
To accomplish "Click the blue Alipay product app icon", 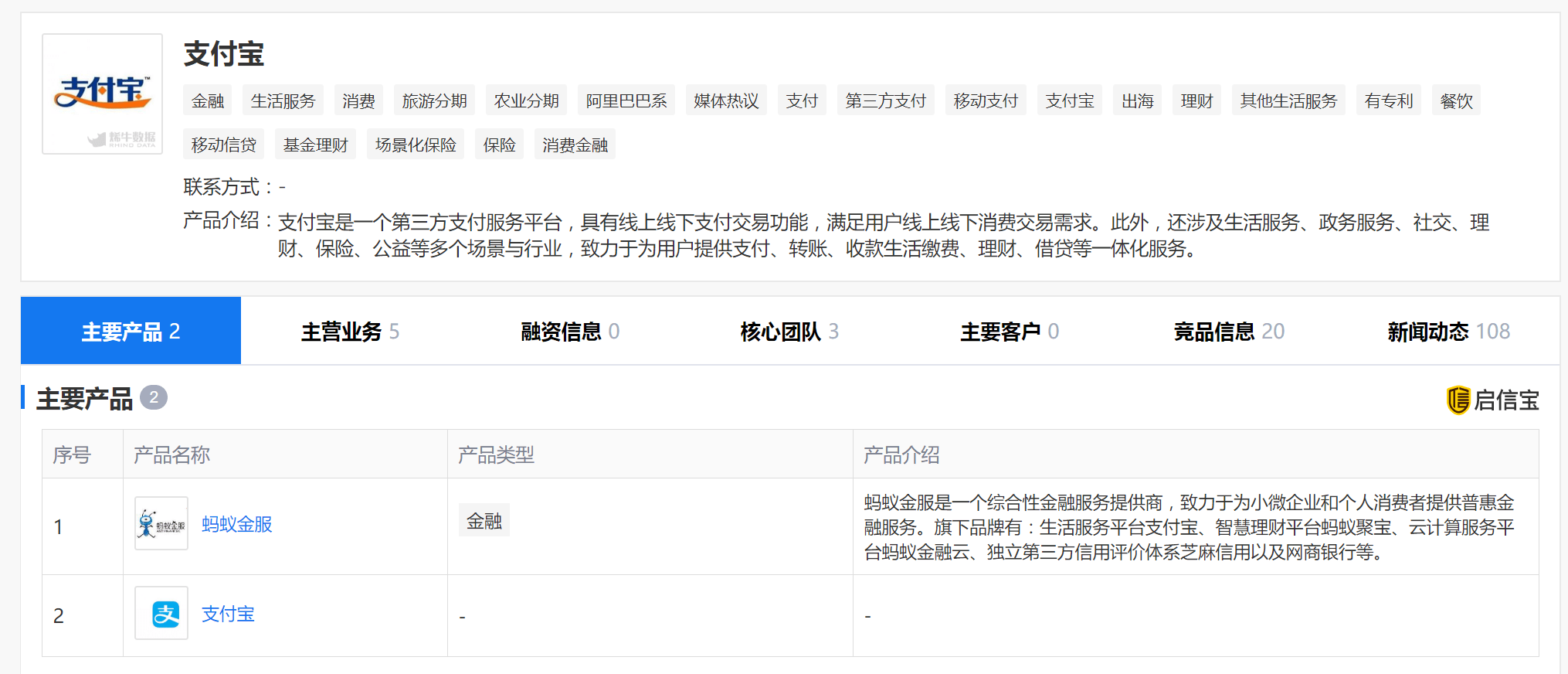I will pos(161,614).
